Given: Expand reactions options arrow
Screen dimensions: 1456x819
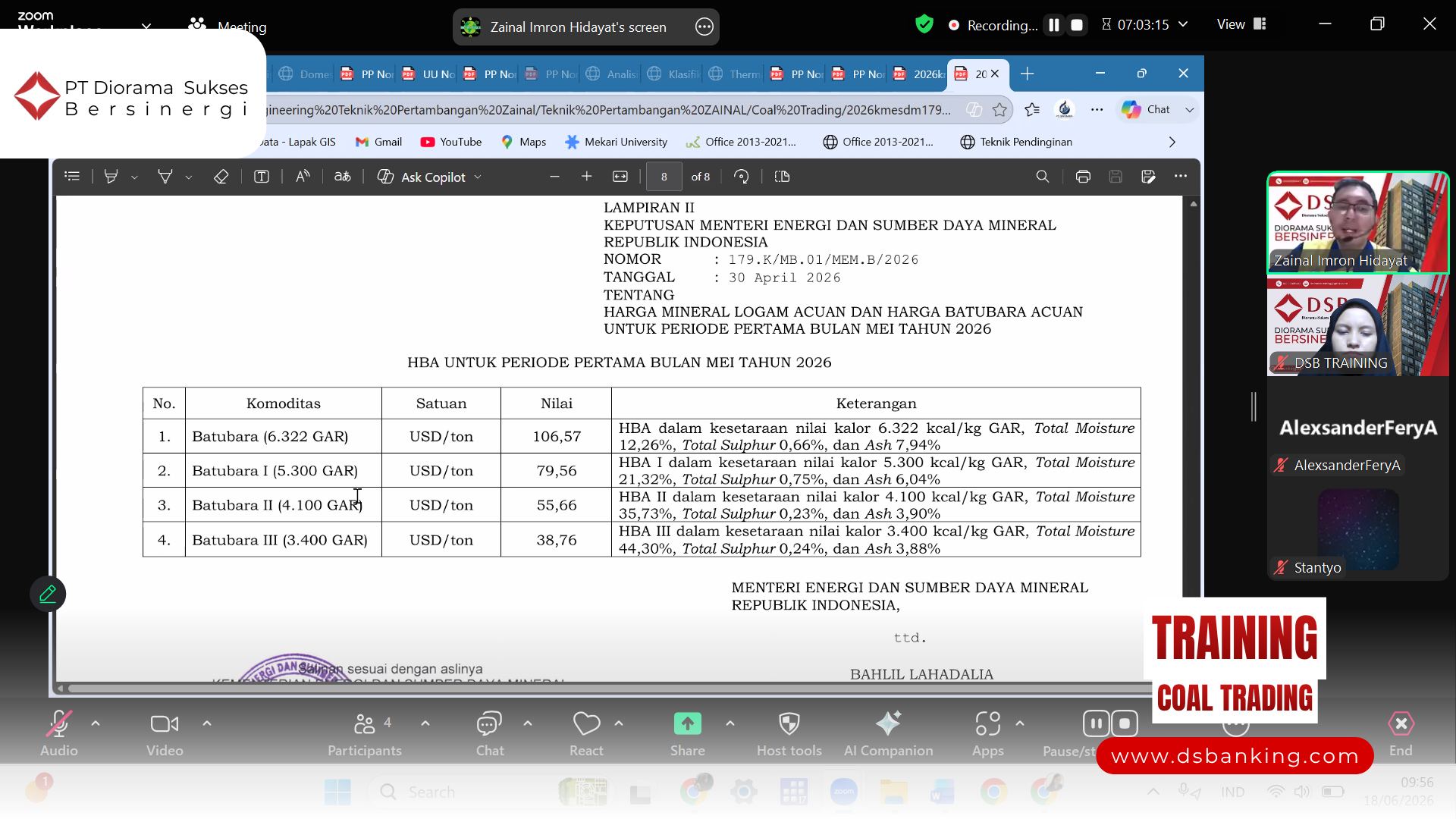Looking at the screenshot, I should coord(619,723).
